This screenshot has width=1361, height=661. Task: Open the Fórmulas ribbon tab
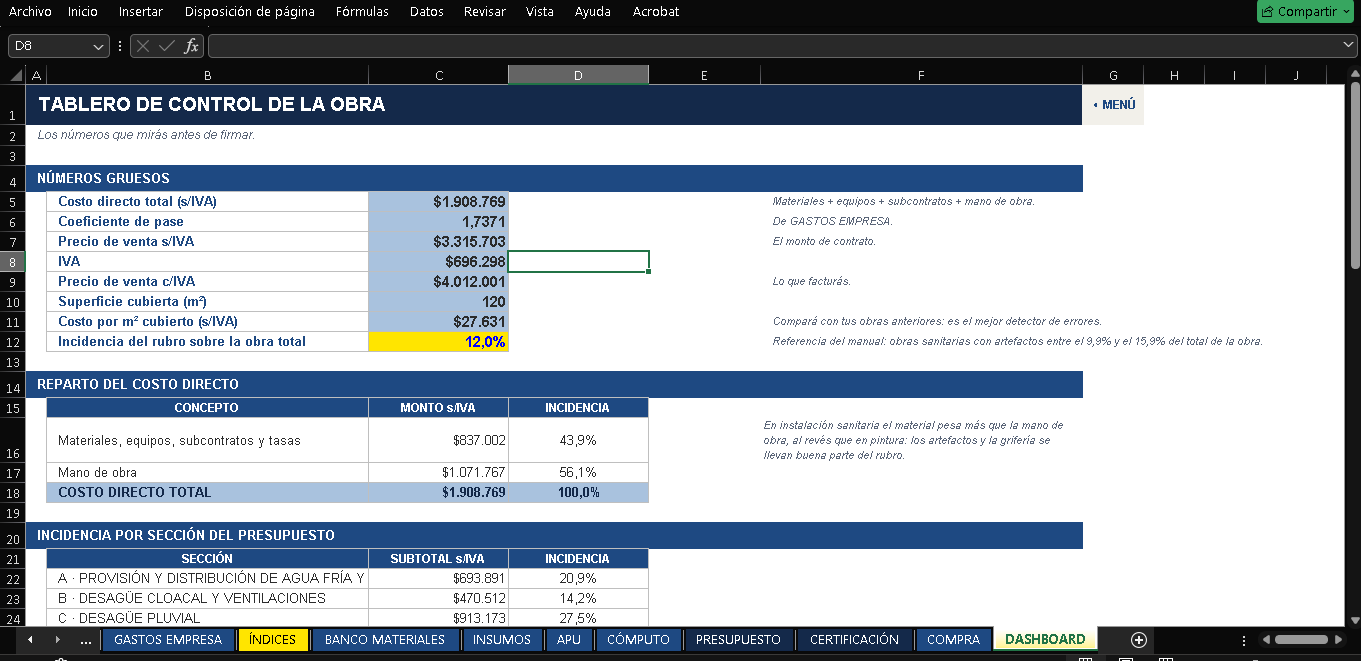click(362, 12)
